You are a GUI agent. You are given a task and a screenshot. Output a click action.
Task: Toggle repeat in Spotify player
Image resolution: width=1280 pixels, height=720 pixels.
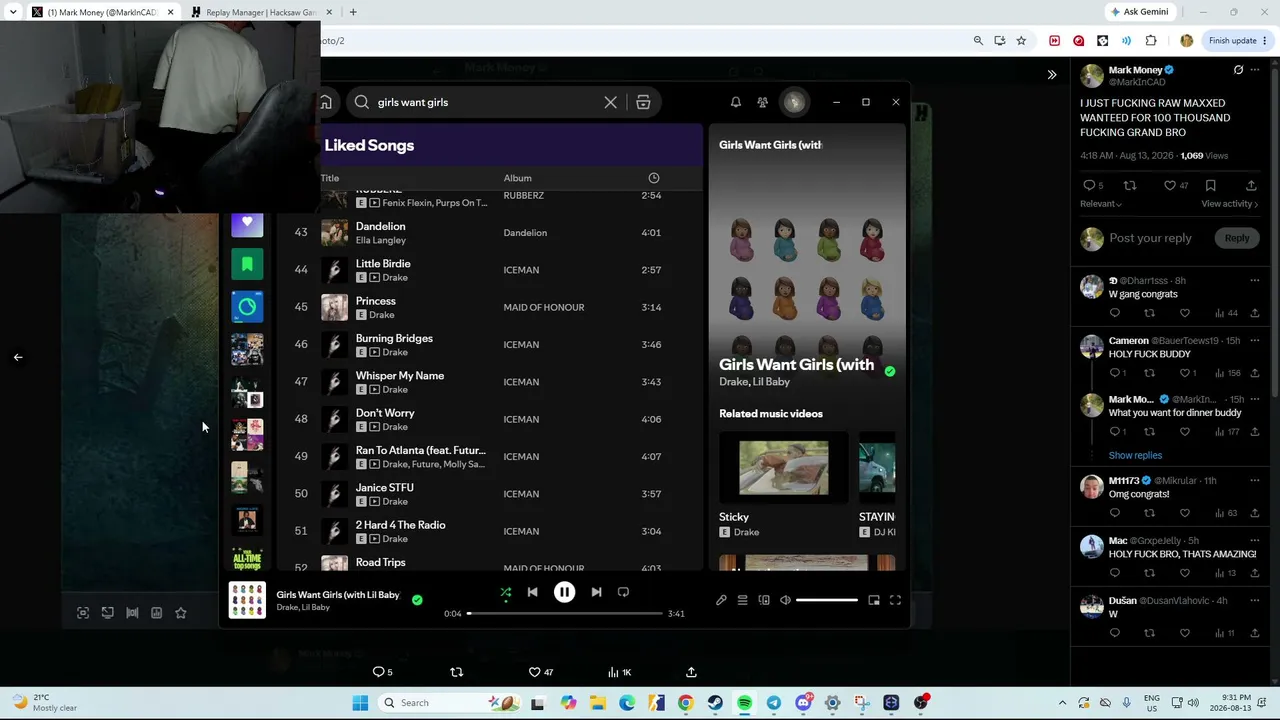[x=623, y=592]
